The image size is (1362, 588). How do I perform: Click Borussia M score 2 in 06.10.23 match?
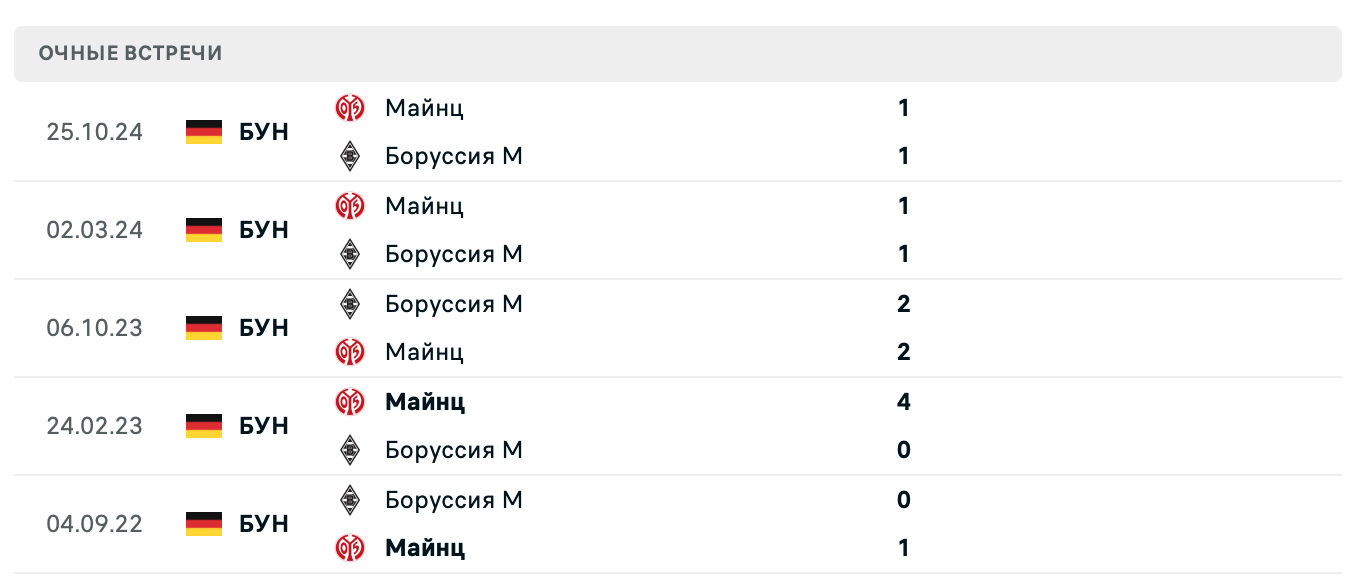904,303
